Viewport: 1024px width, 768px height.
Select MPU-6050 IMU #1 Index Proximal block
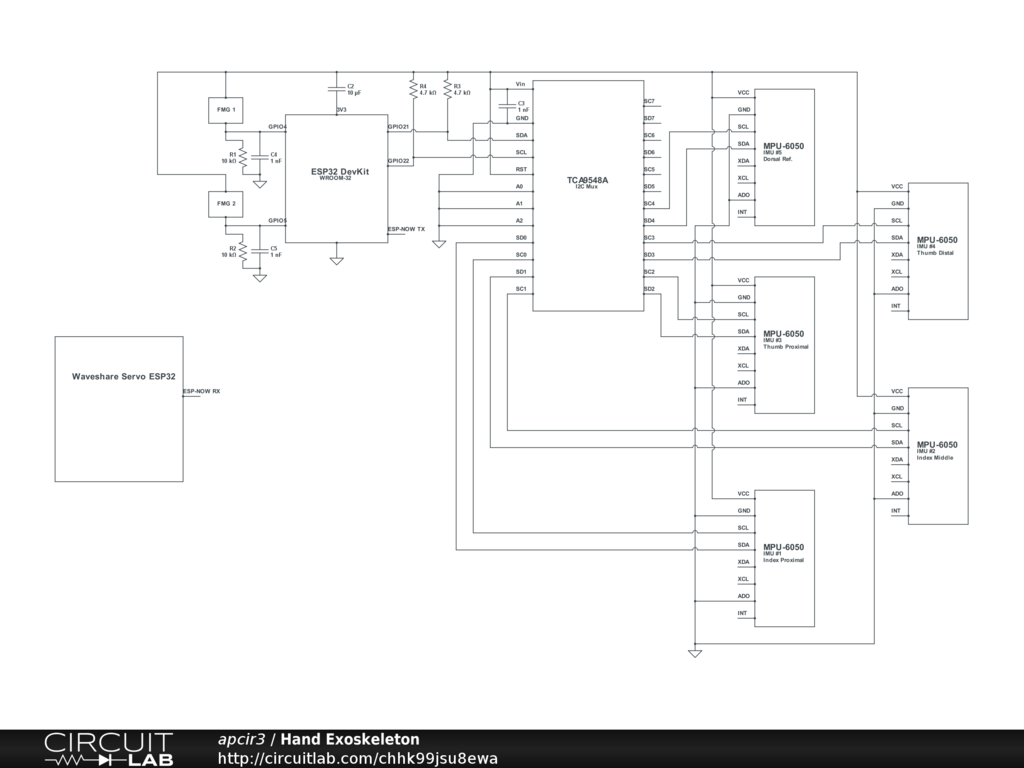click(784, 558)
